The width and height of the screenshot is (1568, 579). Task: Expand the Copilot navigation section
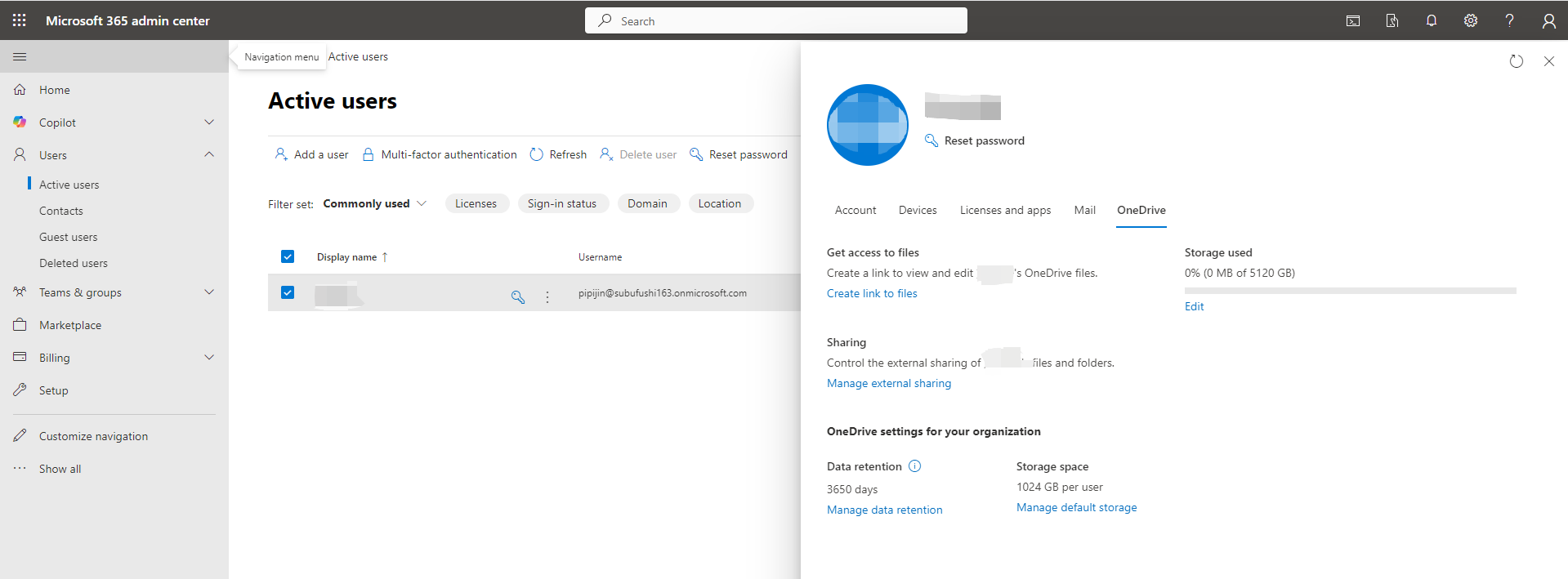(209, 122)
